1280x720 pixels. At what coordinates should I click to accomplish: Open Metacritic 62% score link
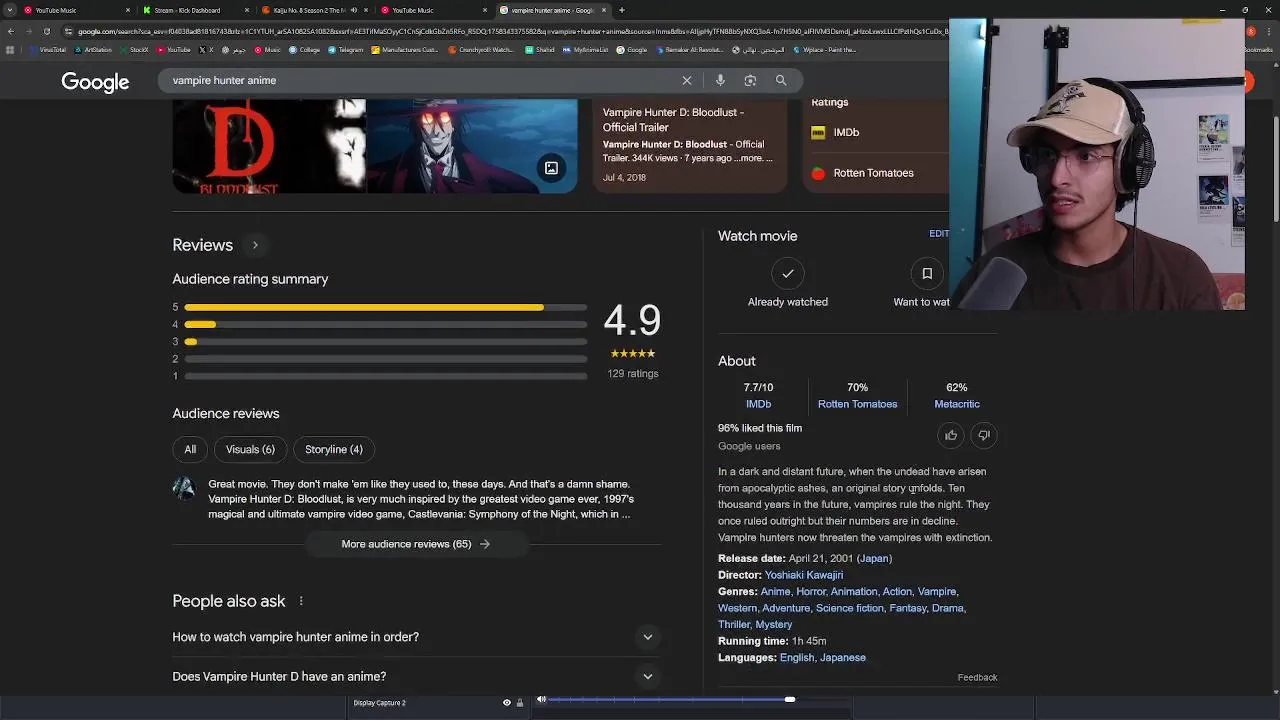click(x=957, y=404)
